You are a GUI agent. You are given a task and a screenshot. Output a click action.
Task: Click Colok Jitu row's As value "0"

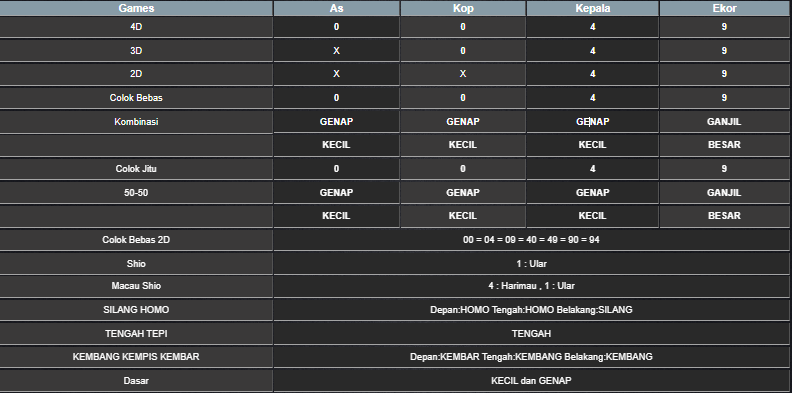point(336,169)
